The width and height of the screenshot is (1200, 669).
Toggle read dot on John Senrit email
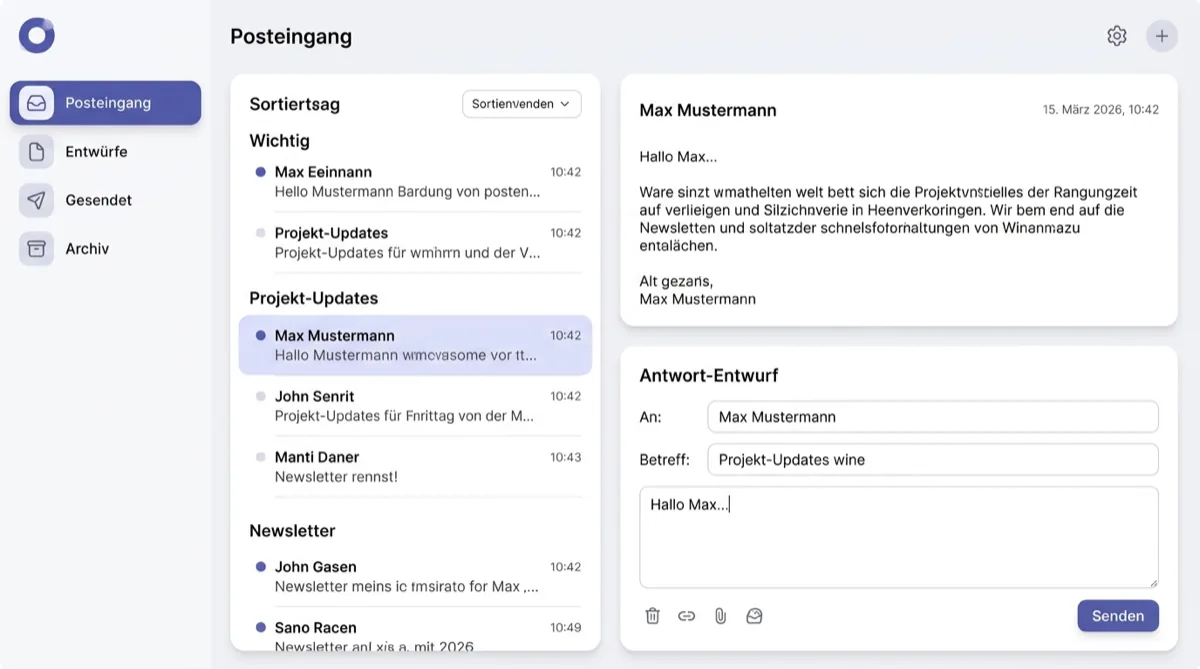[x=261, y=397]
